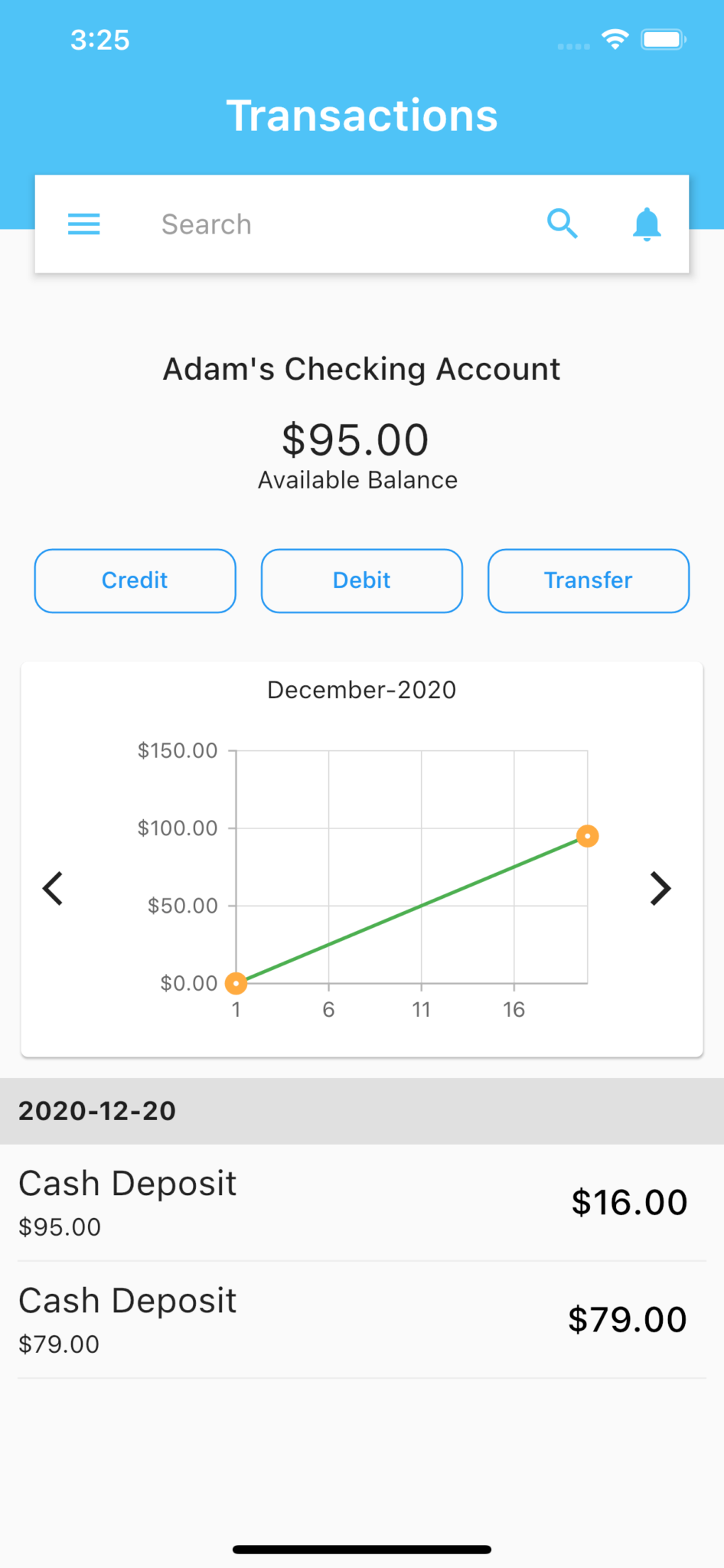This screenshot has height=1568, width=724.
Task: Tap the $95.00 available balance
Action: (x=355, y=440)
